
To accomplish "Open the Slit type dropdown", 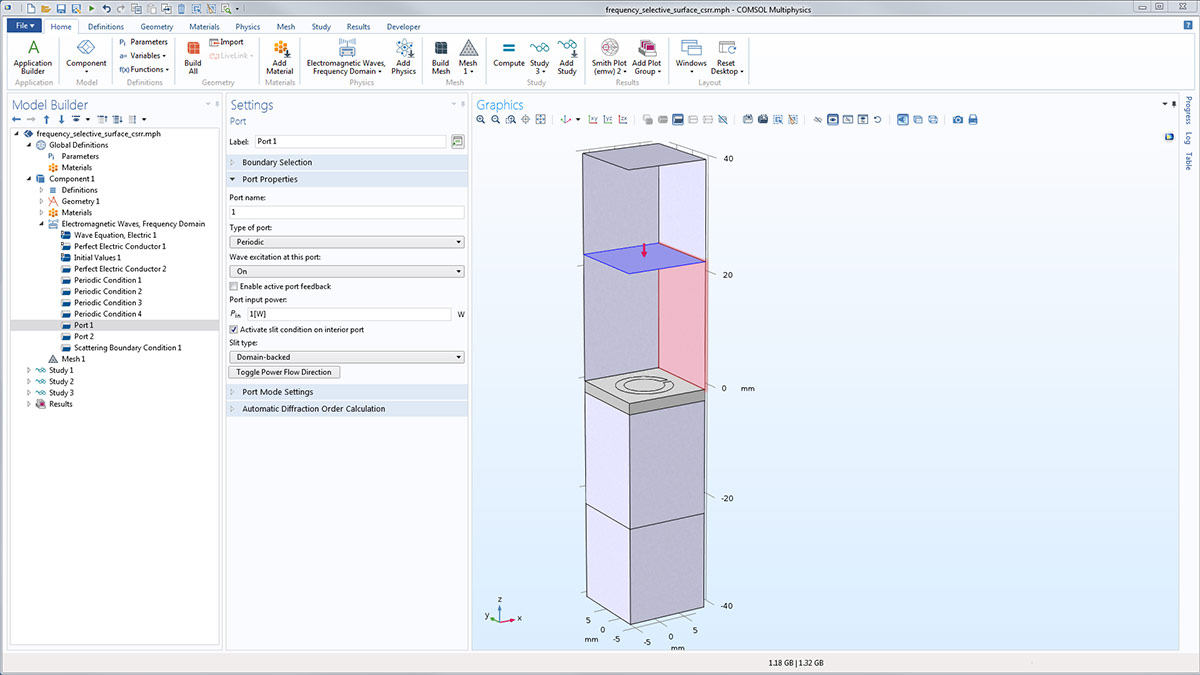I will pyautogui.click(x=346, y=357).
